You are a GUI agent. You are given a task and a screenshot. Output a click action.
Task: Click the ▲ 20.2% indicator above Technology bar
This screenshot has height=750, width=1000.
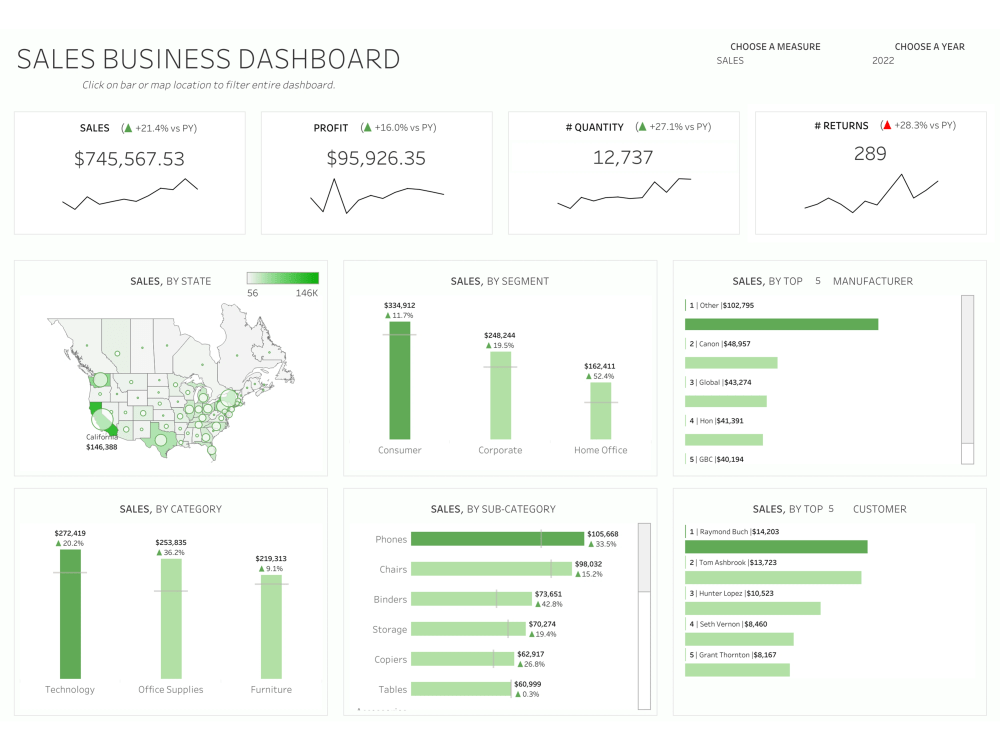click(x=57, y=543)
